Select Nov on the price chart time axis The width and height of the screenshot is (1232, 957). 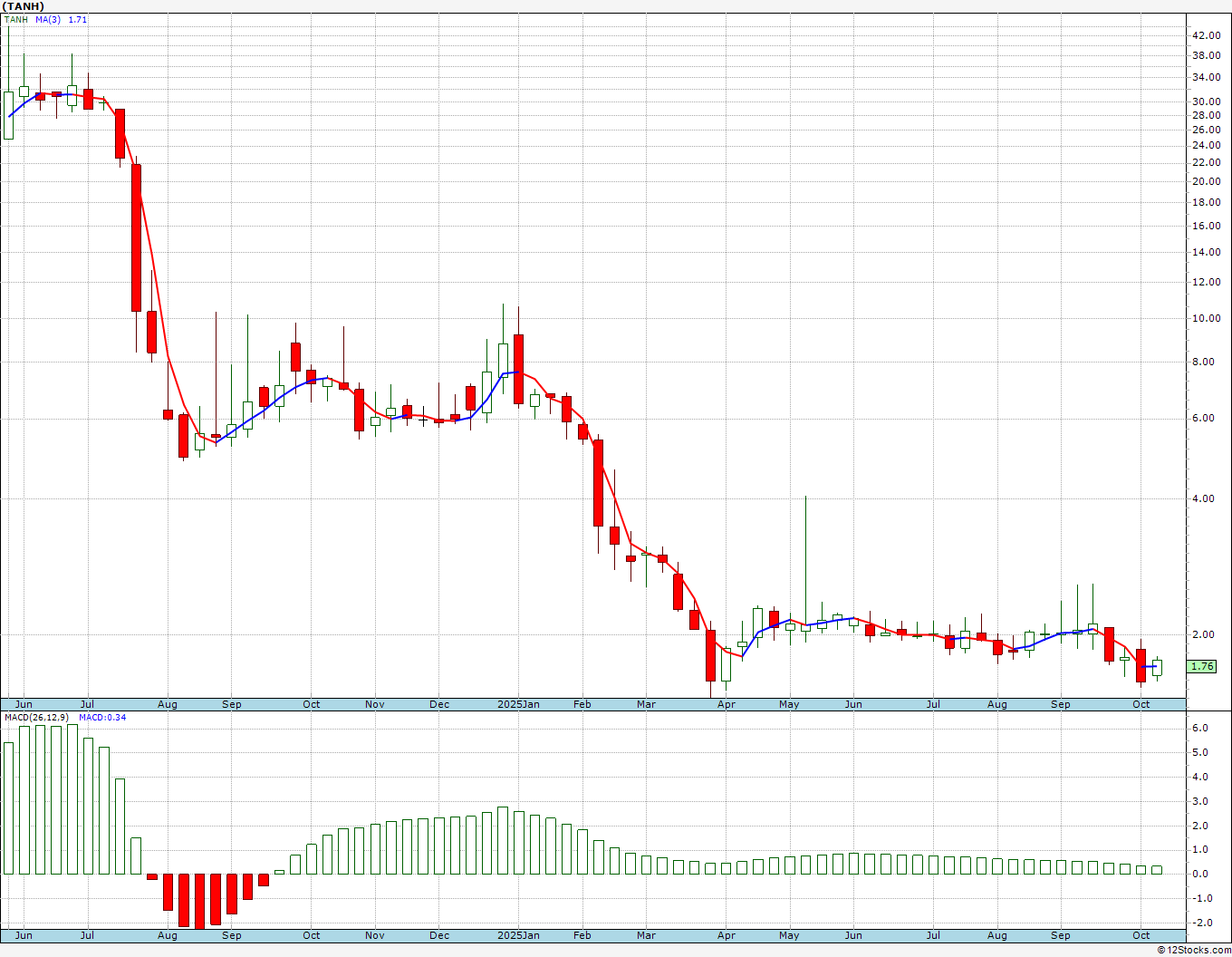pyautogui.click(x=375, y=704)
